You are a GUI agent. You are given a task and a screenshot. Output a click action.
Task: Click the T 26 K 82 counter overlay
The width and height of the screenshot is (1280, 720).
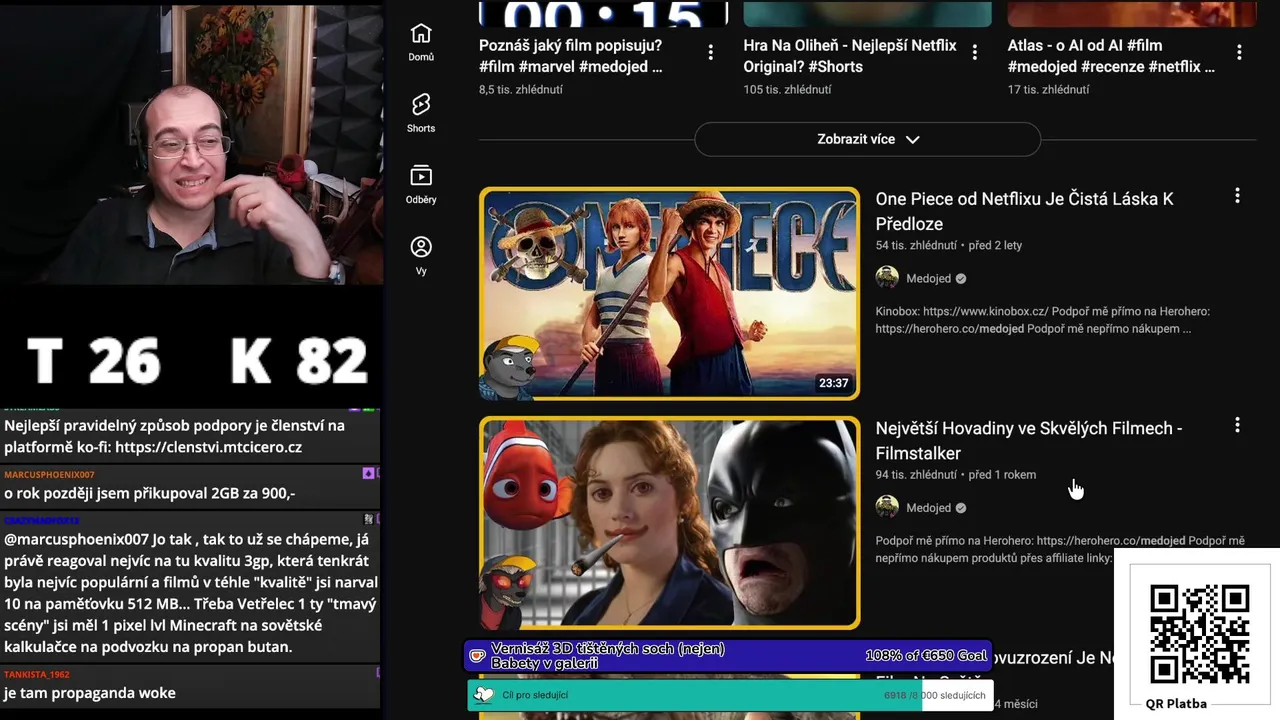(197, 361)
